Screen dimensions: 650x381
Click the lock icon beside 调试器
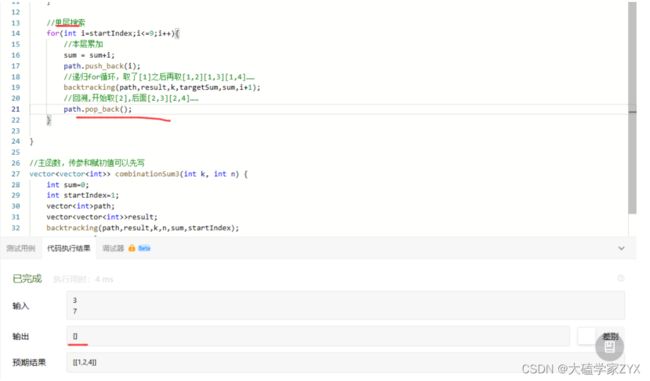coord(132,248)
